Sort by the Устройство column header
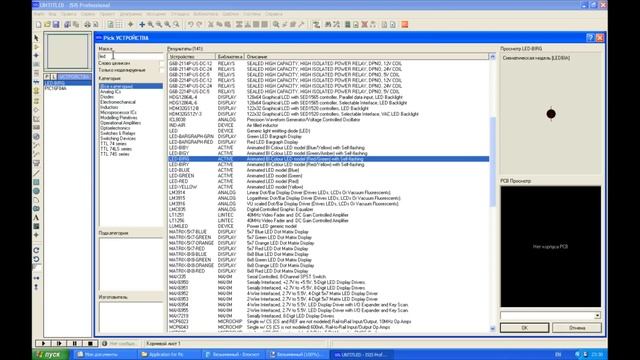Screen dimensions: 640x360 [x=191, y=57]
